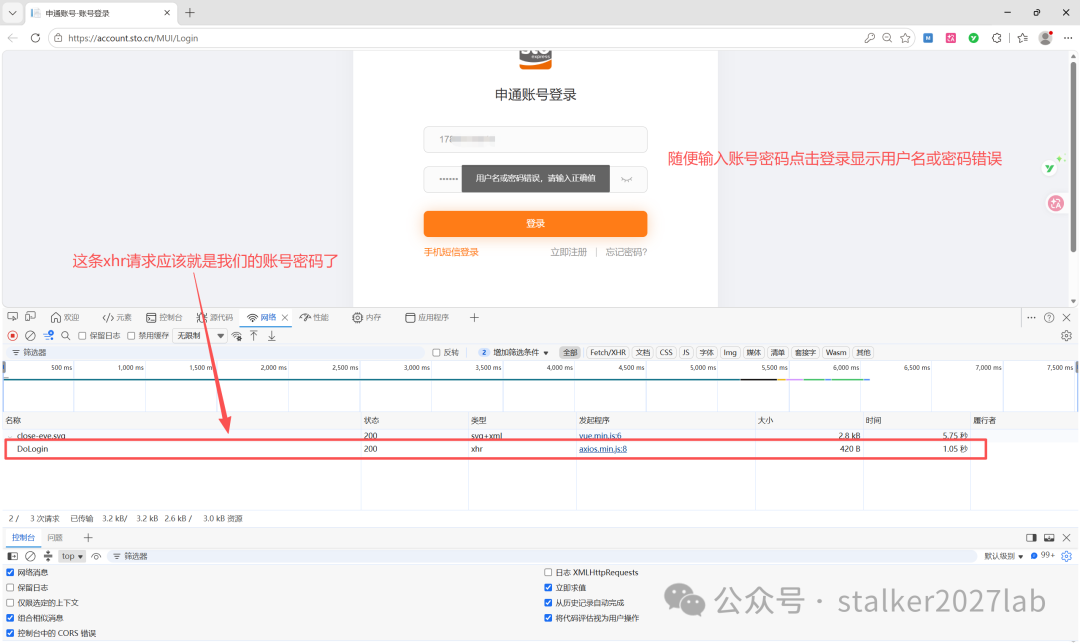Tick the 反转 filter checkbox

coord(436,352)
